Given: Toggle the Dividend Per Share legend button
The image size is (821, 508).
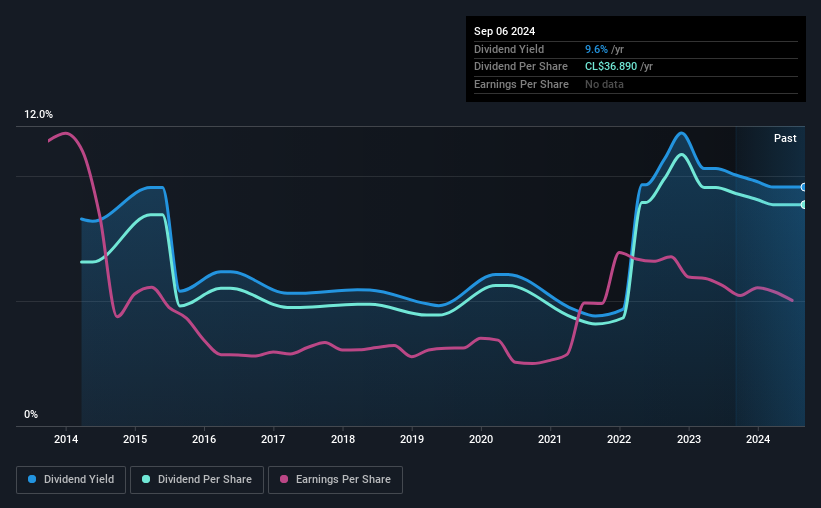Looking at the screenshot, I should tap(197, 480).
